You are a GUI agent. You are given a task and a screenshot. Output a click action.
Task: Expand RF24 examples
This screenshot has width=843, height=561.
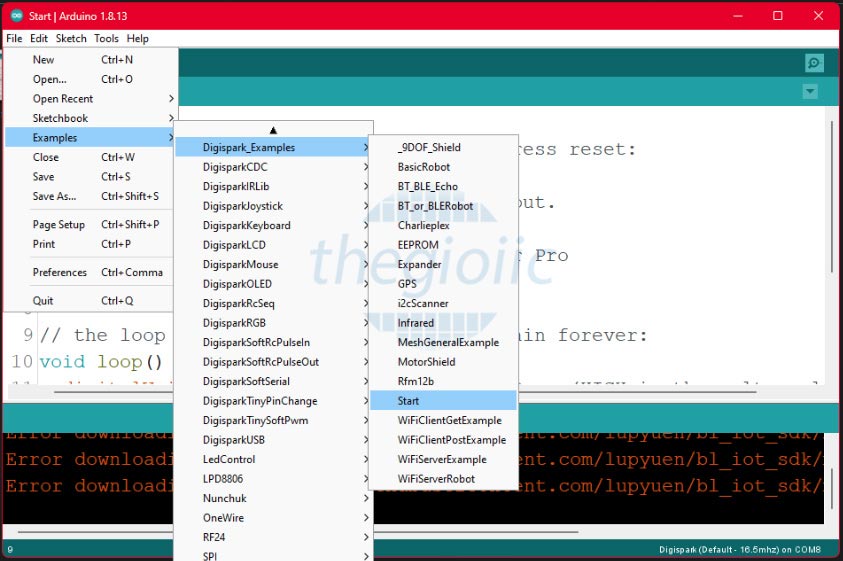[273, 537]
